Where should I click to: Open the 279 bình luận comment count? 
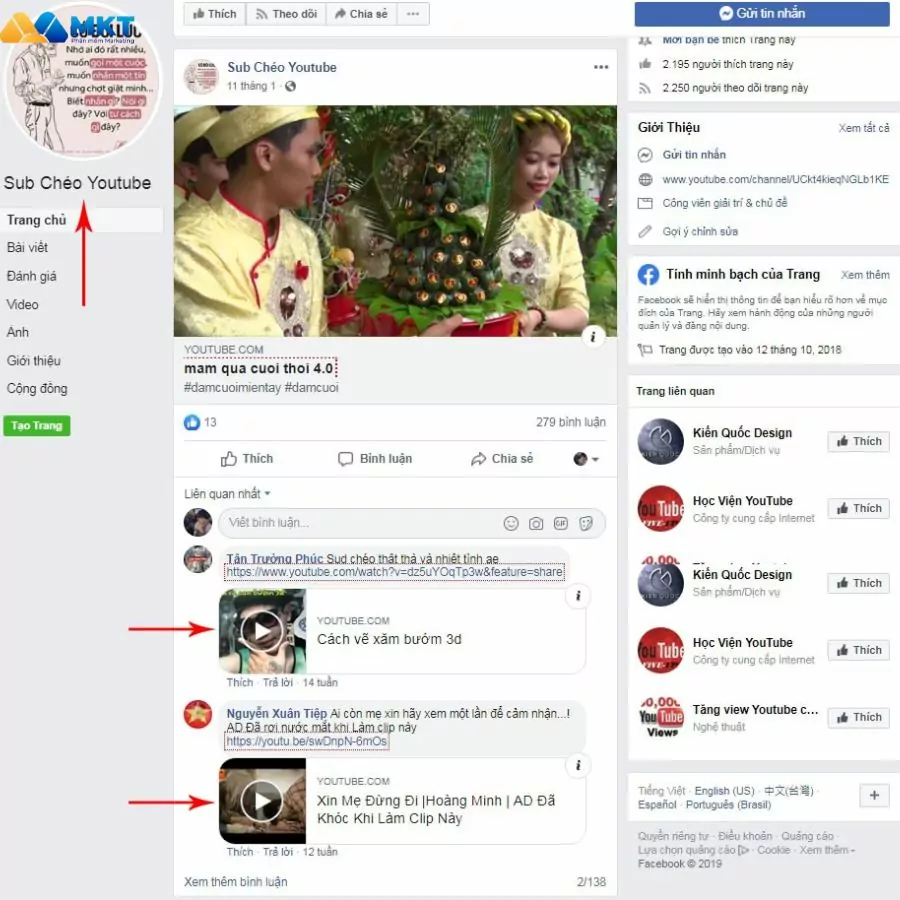point(571,422)
